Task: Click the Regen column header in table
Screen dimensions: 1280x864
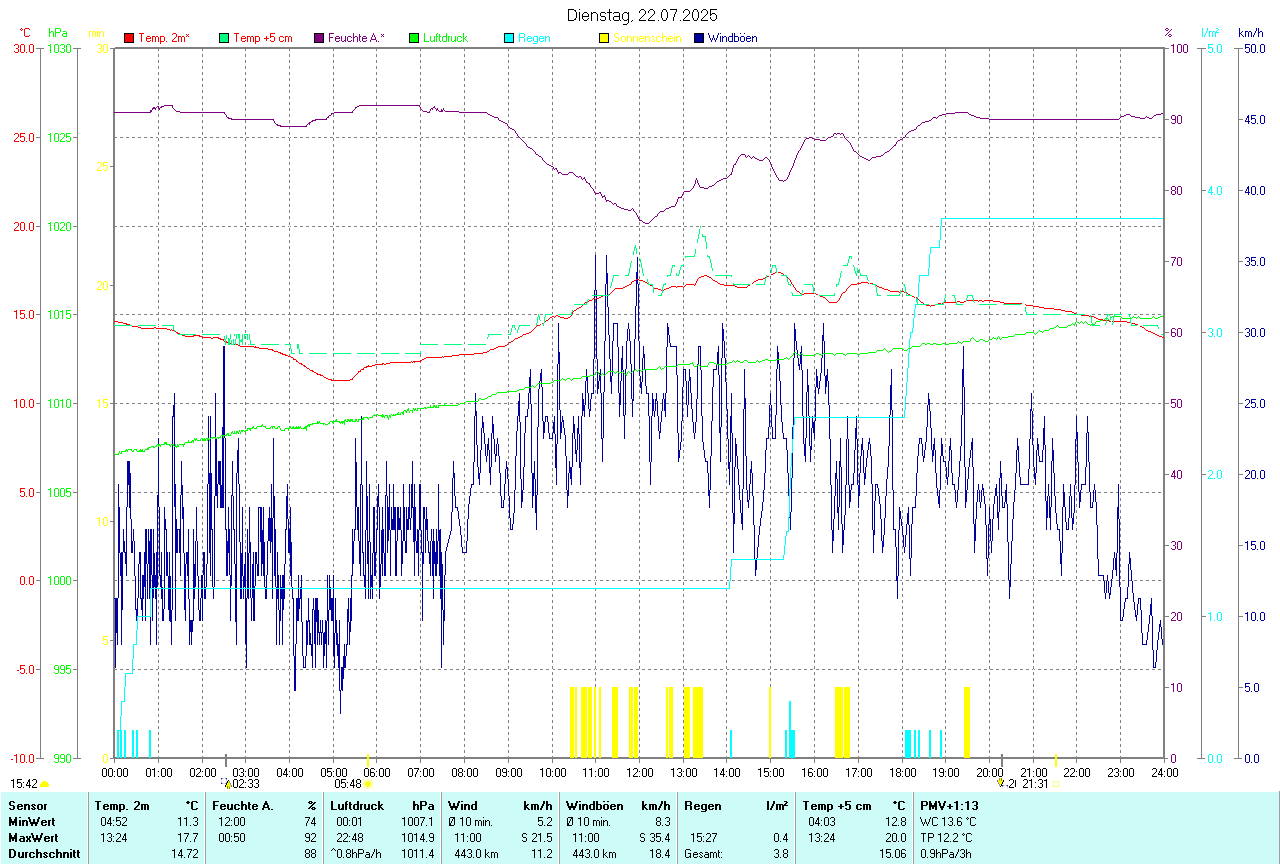Action: tap(701, 805)
